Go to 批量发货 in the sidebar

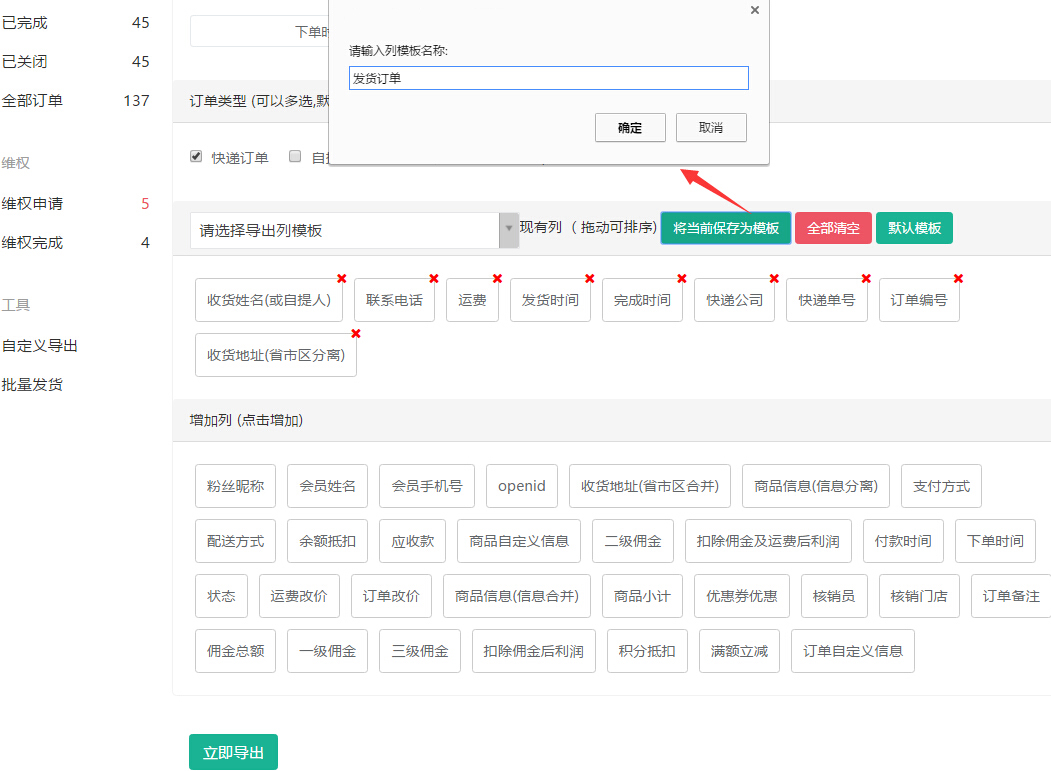pos(32,385)
